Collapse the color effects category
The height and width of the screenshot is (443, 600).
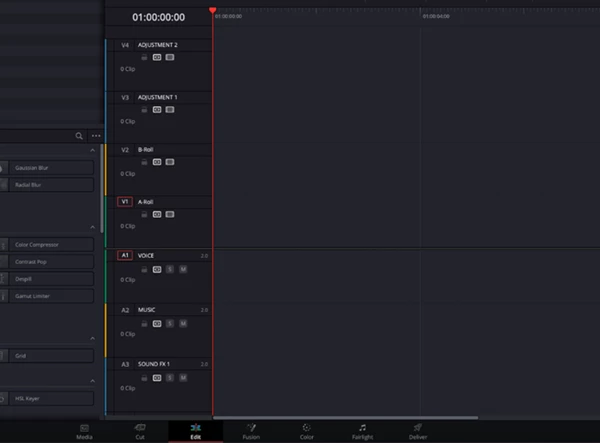(93, 227)
